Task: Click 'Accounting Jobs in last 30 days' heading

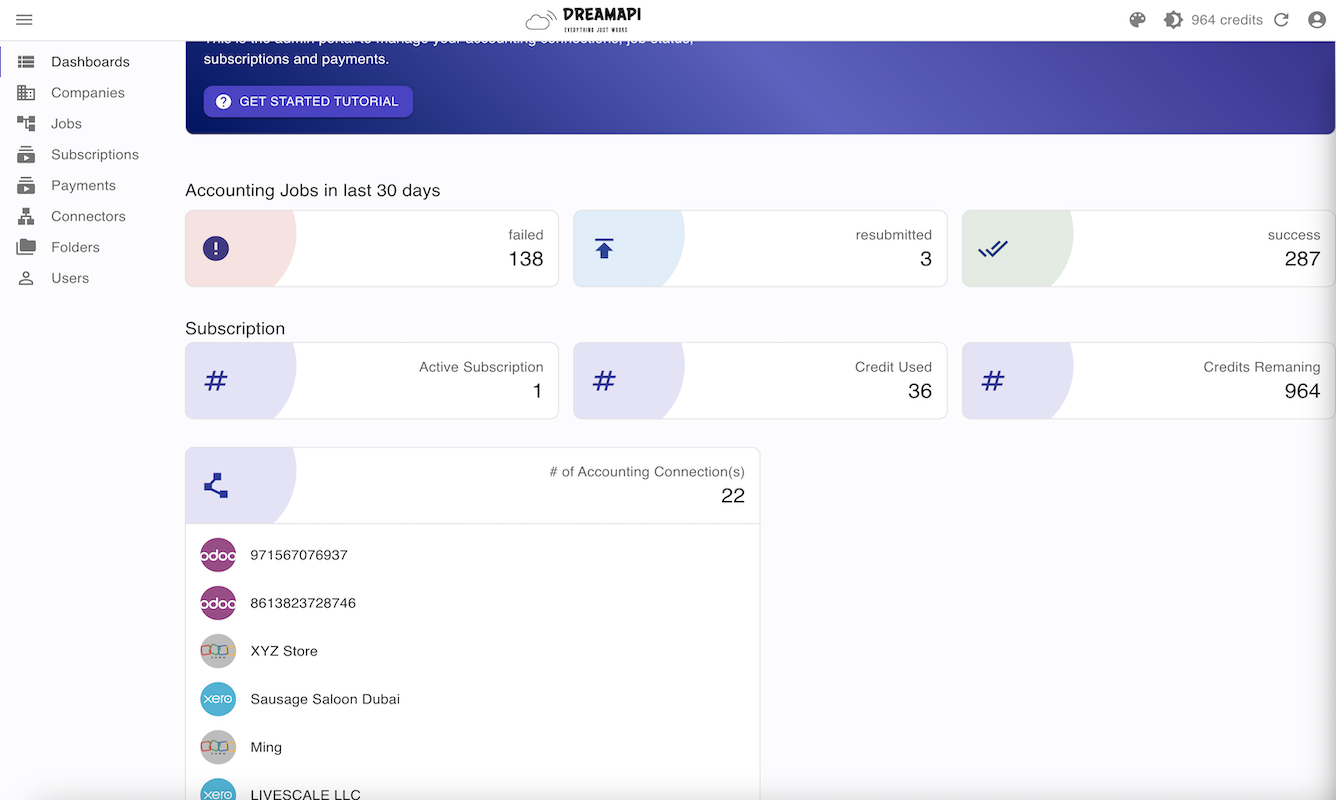Action: point(313,190)
